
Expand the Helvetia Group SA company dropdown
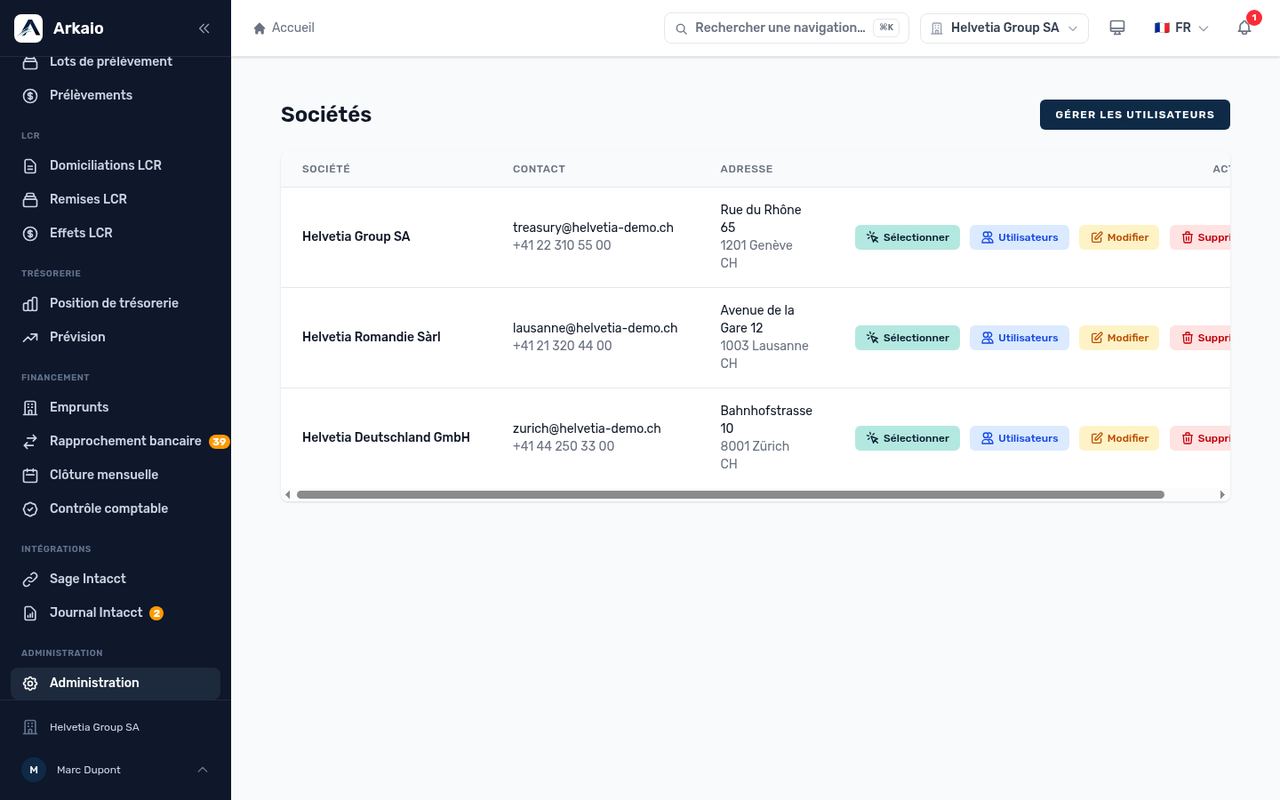(x=1004, y=28)
